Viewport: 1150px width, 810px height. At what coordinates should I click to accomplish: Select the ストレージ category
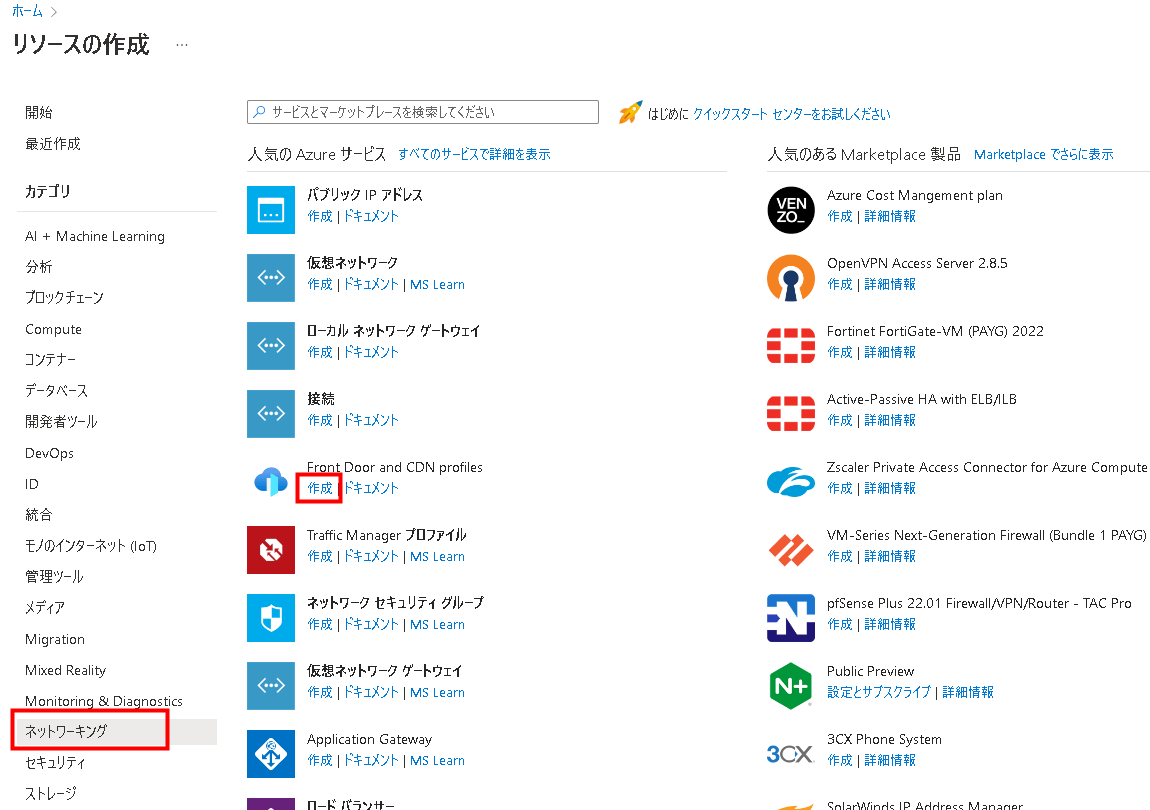click(x=51, y=794)
